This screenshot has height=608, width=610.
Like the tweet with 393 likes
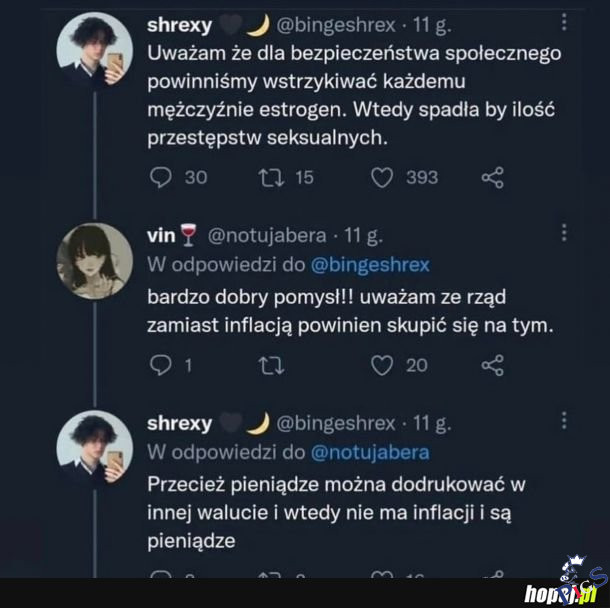point(382,177)
